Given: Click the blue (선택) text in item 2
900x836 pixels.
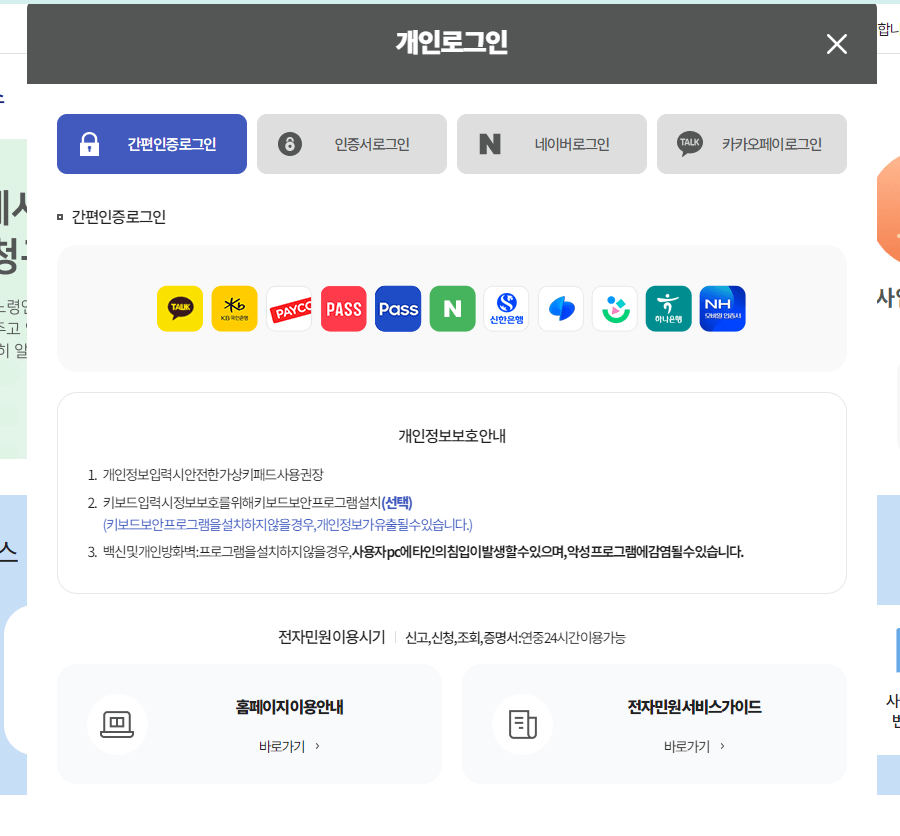Looking at the screenshot, I should [397, 503].
